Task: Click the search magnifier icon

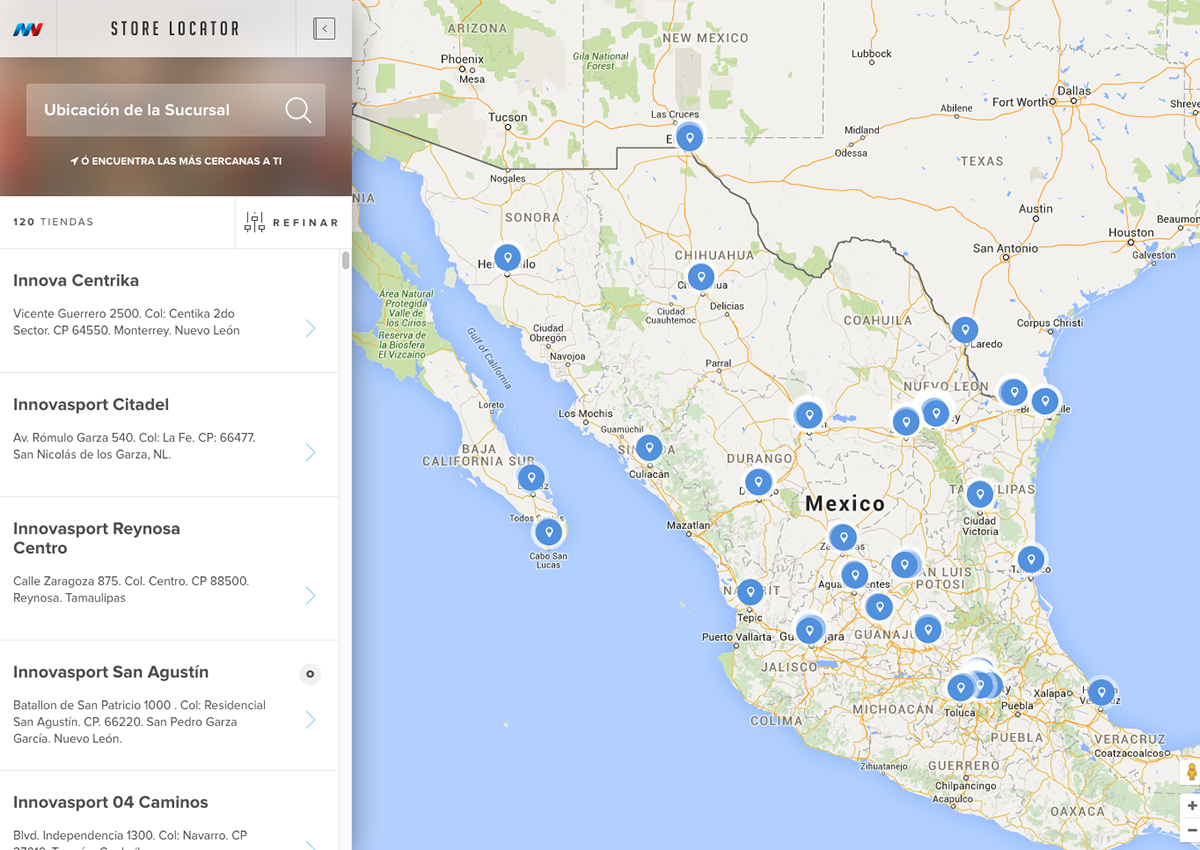Action: pyautogui.click(x=298, y=110)
